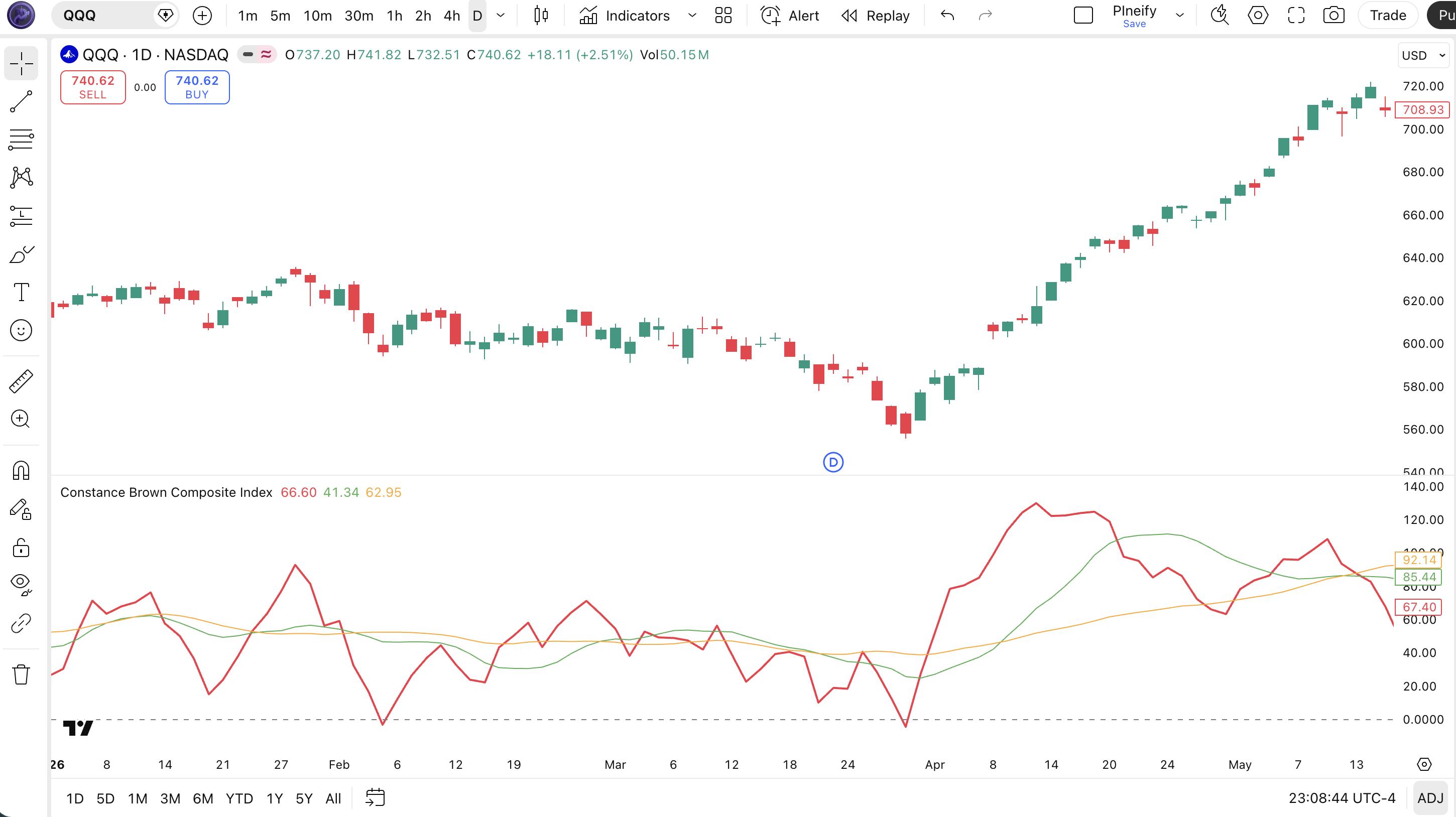
Task: Take a chart snapshot with camera icon
Action: 1334,15
